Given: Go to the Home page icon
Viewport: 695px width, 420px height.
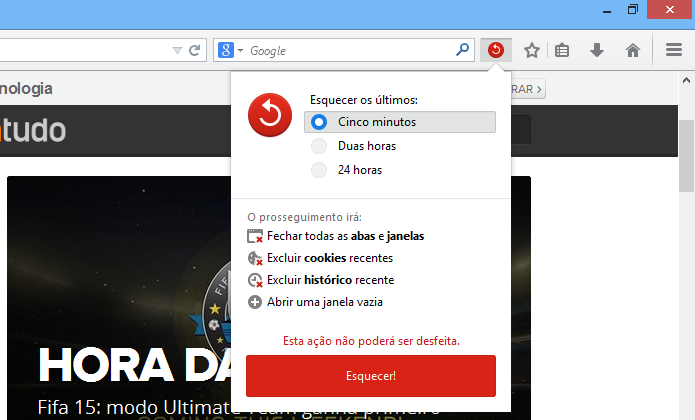Looking at the screenshot, I should [633, 50].
